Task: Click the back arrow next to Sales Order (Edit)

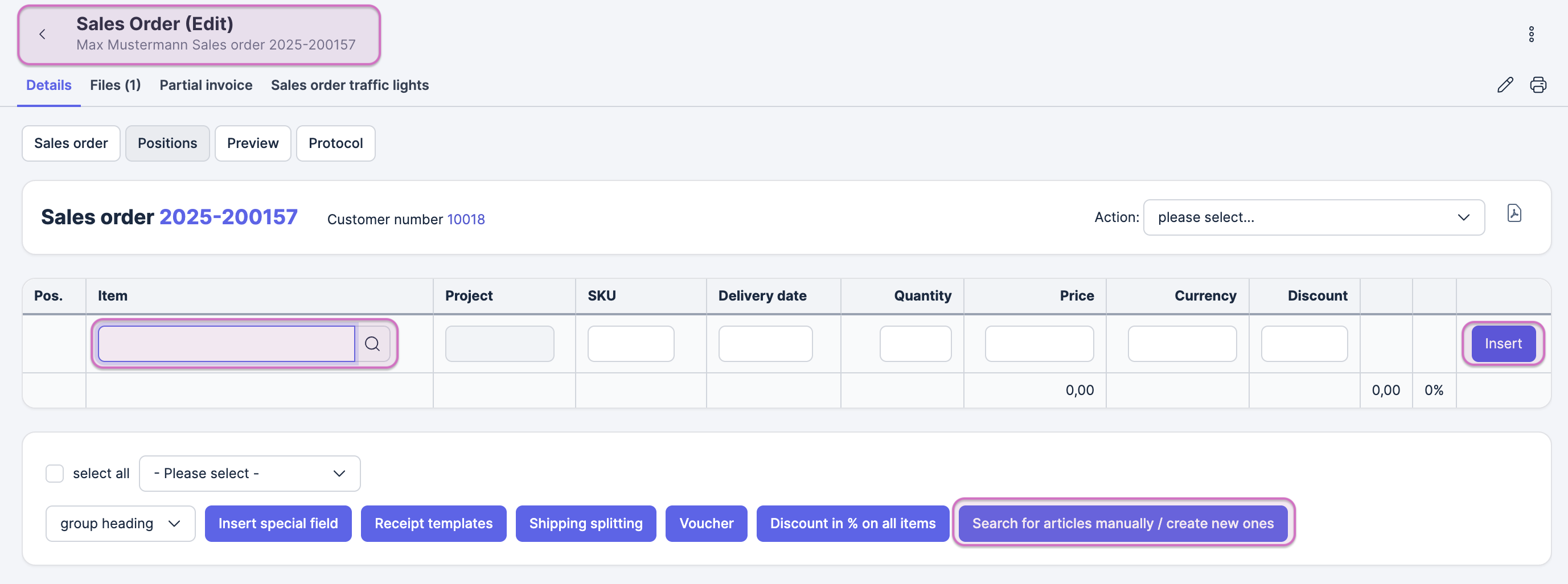Action: (x=42, y=34)
